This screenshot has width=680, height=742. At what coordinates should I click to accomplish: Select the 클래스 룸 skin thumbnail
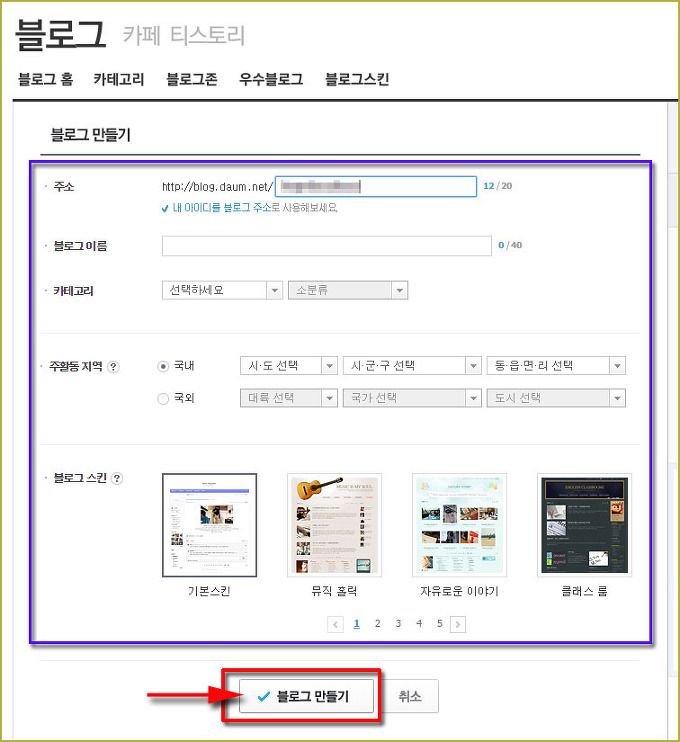click(x=584, y=525)
